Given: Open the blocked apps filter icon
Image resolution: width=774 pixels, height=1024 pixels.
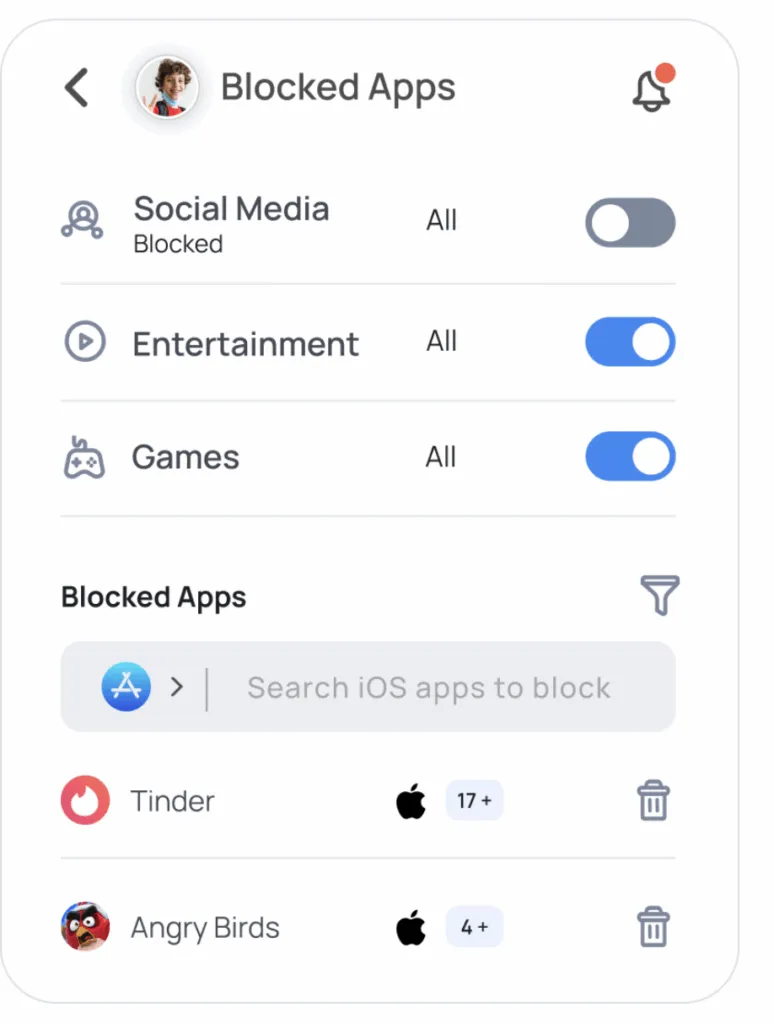Looking at the screenshot, I should (659, 595).
